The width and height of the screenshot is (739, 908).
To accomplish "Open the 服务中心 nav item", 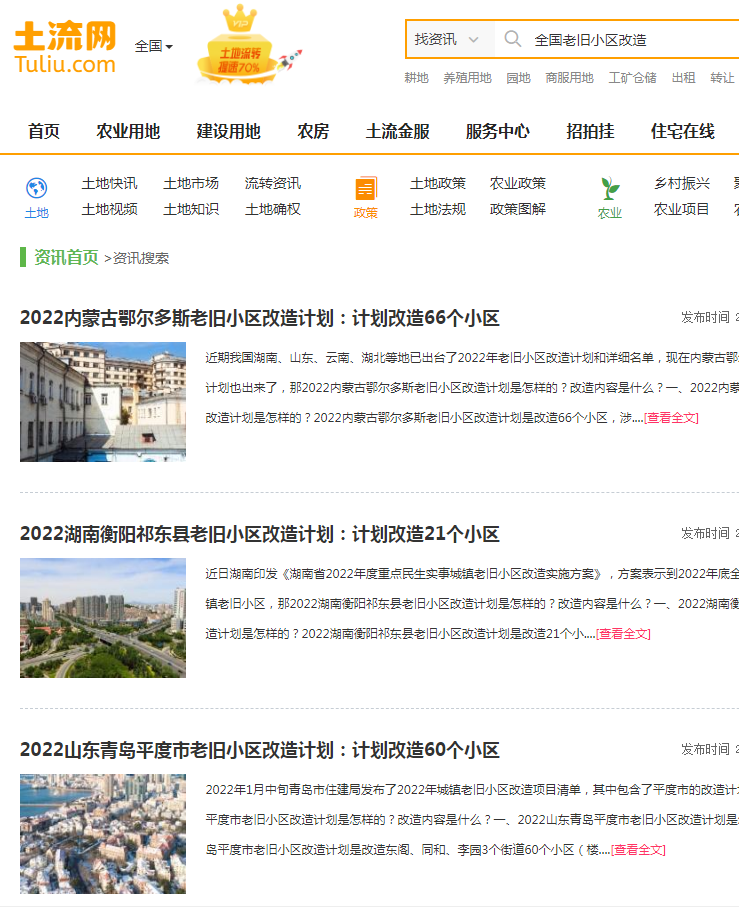I will pos(498,131).
